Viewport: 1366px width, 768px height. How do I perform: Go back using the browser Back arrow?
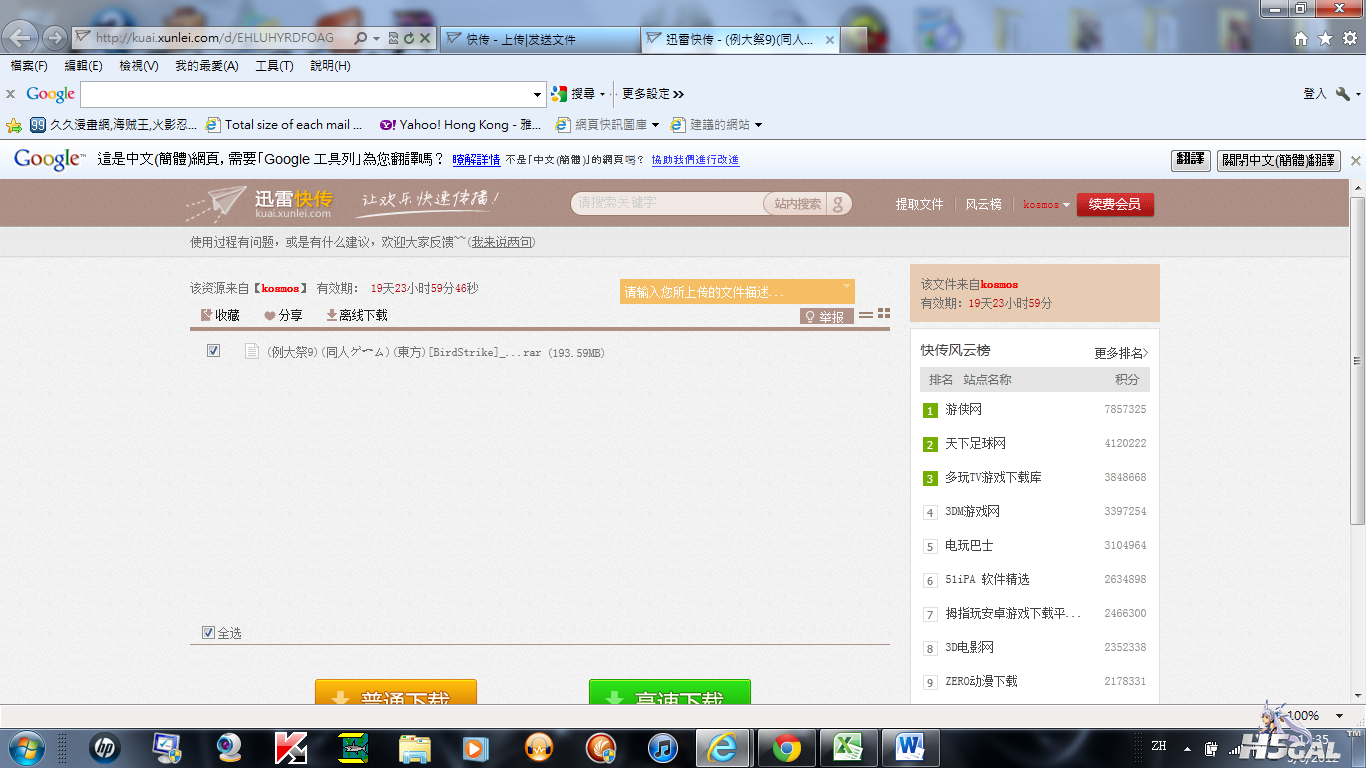click(21, 38)
